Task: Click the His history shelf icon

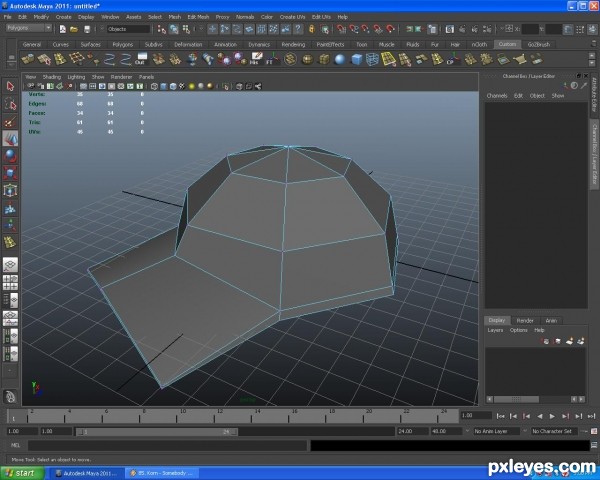Action: 256,59
